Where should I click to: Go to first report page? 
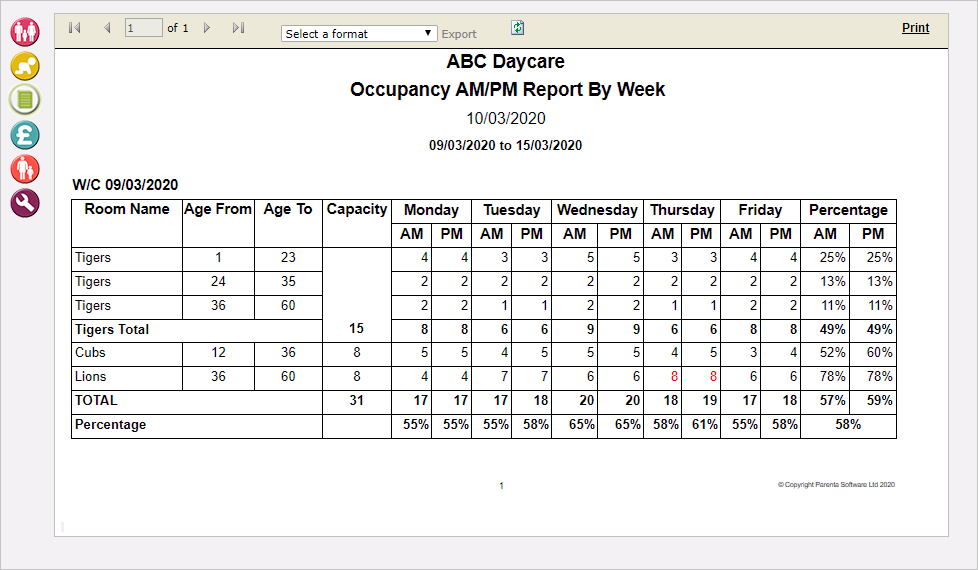pos(75,27)
